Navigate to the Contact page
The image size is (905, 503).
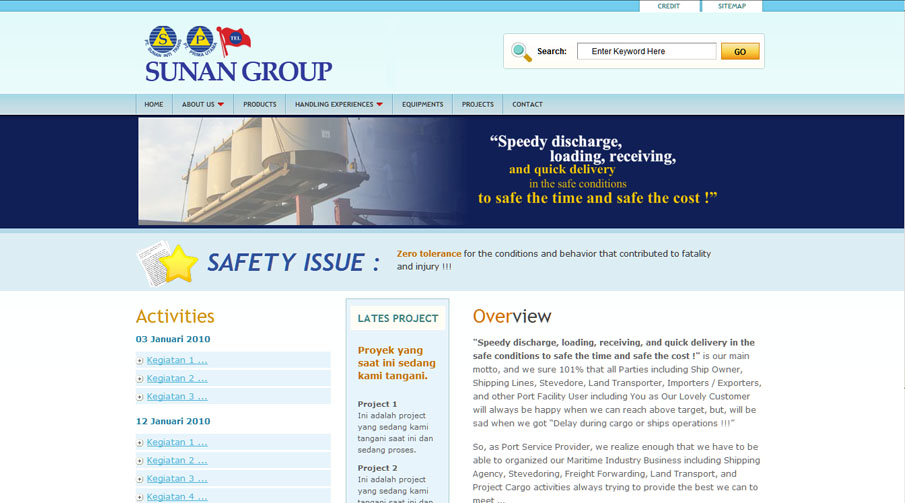point(527,104)
